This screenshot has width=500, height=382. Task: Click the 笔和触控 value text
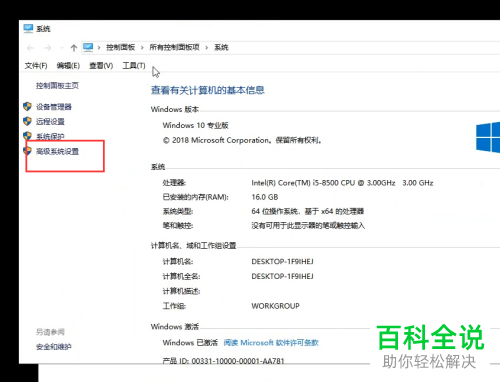point(308,226)
